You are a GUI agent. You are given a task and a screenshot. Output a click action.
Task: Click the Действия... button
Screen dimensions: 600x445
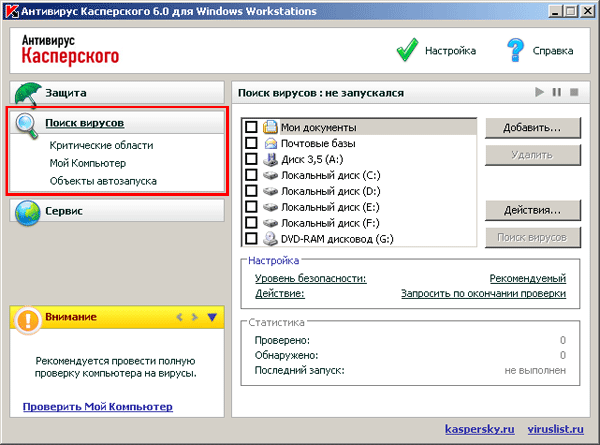coord(533,210)
